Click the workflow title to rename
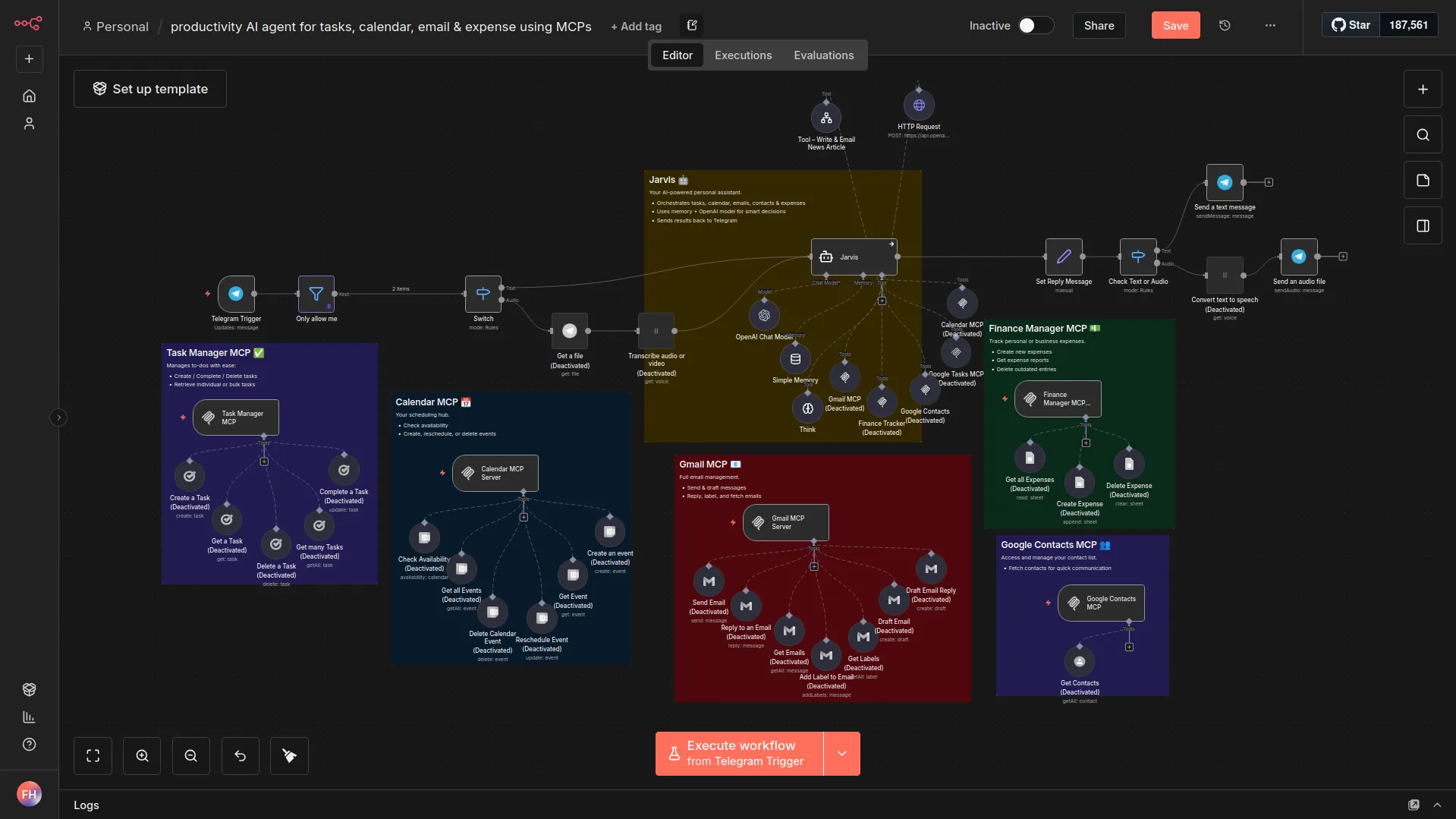This screenshot has width=1456, height=819. (x=381, y=27)
